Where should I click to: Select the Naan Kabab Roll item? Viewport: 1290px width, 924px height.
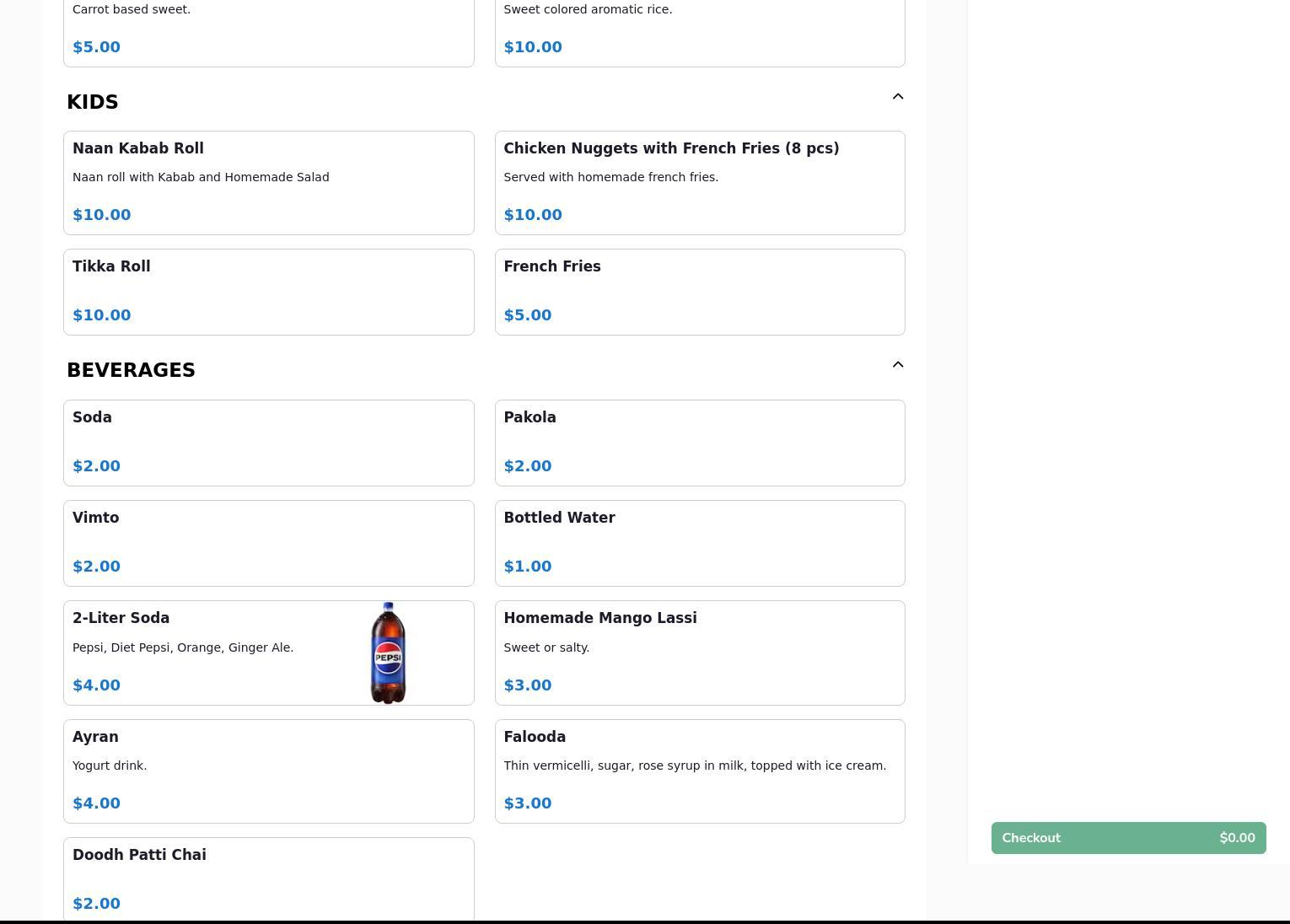268,182
